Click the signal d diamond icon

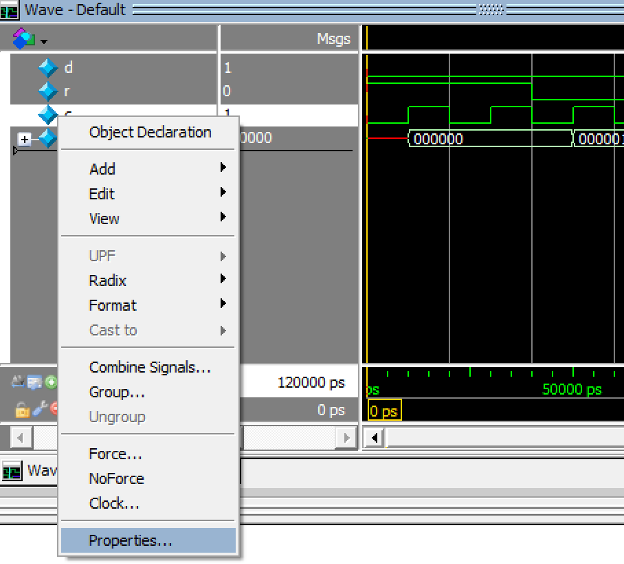point(47,68)
